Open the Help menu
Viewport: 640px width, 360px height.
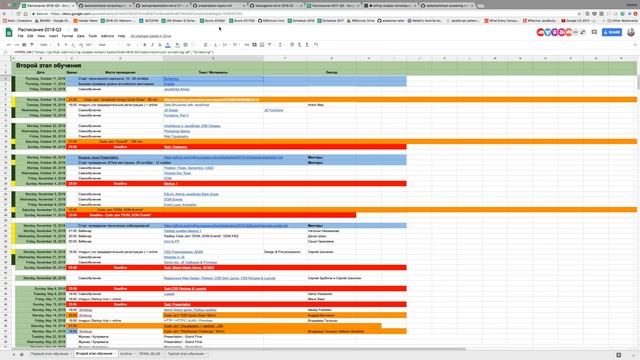121,36
